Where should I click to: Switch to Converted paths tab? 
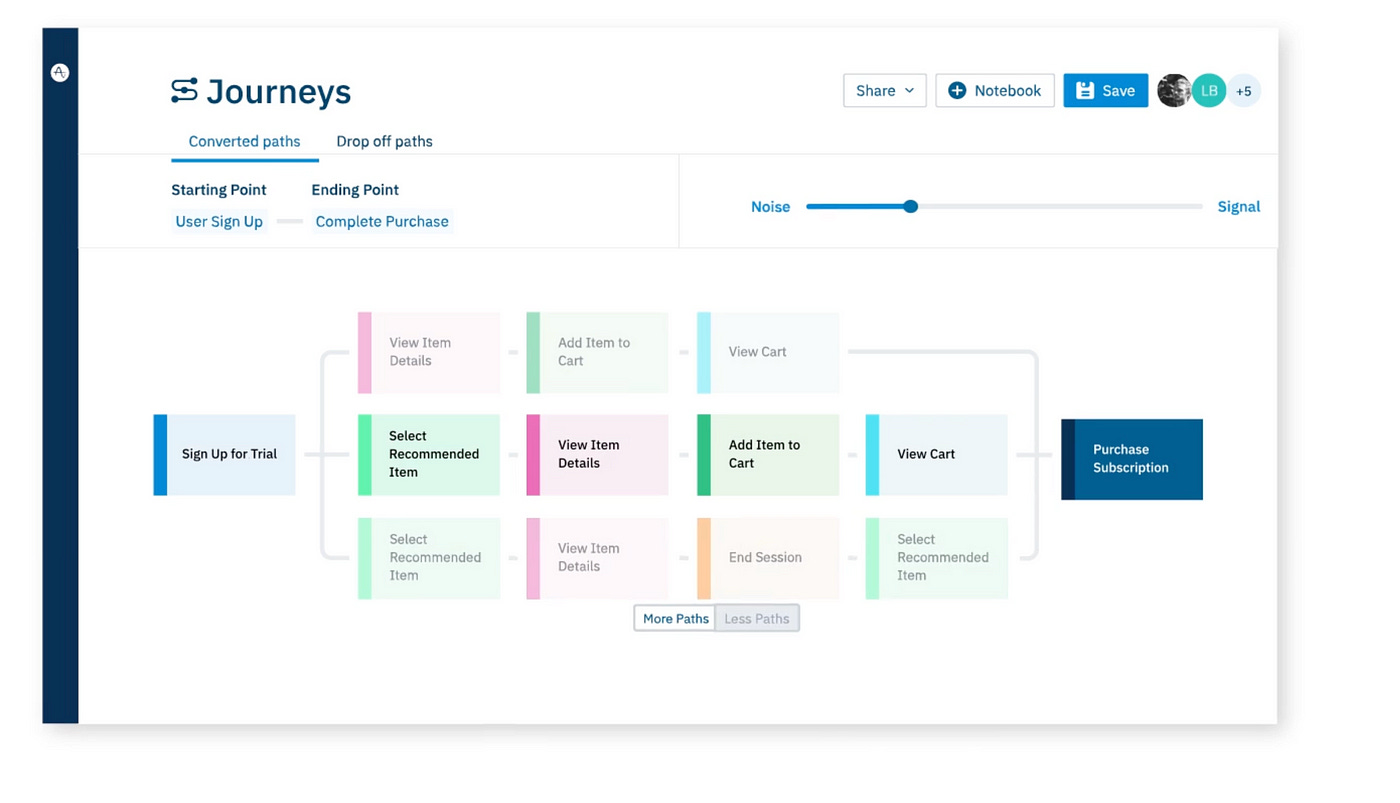tap(245, 142)
